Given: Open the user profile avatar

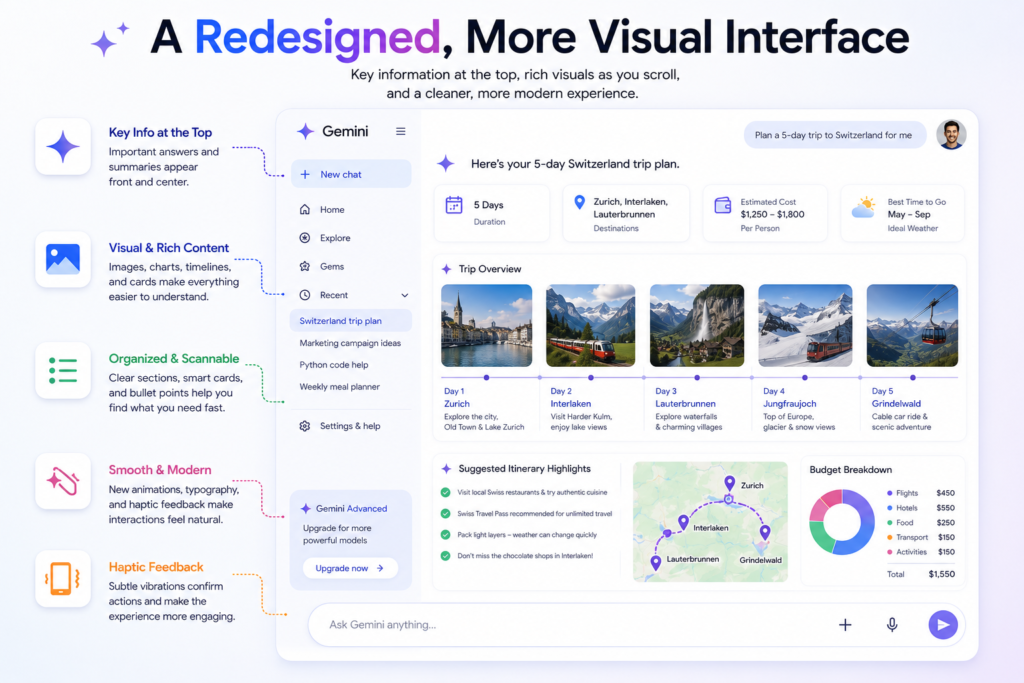Looking at the screenshot, I should tap(952, 135).
